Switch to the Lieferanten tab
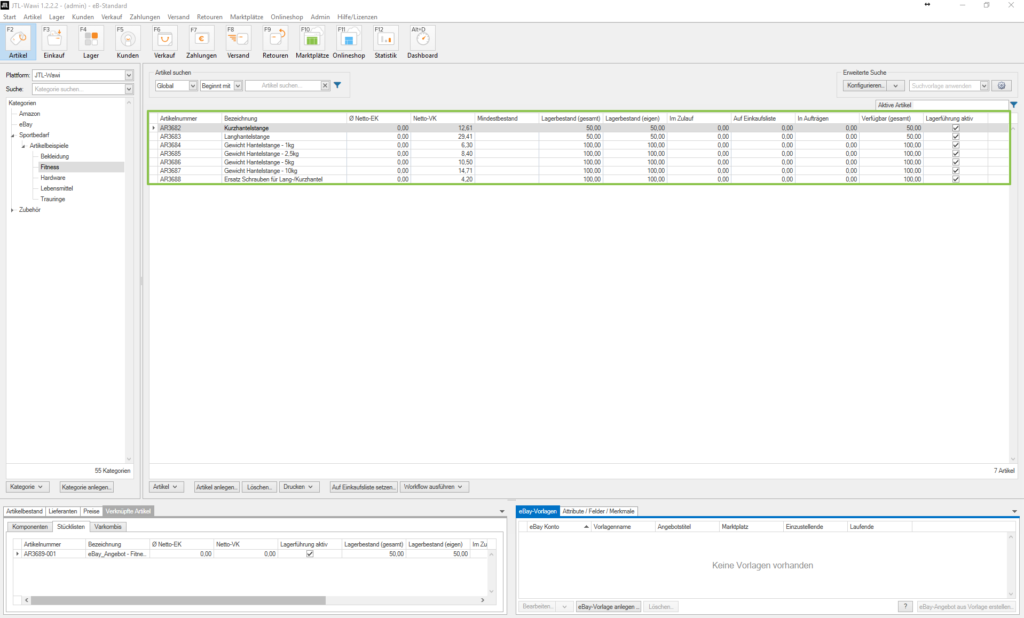This screenshot has width=1024, height=618. tap(62, 511)
